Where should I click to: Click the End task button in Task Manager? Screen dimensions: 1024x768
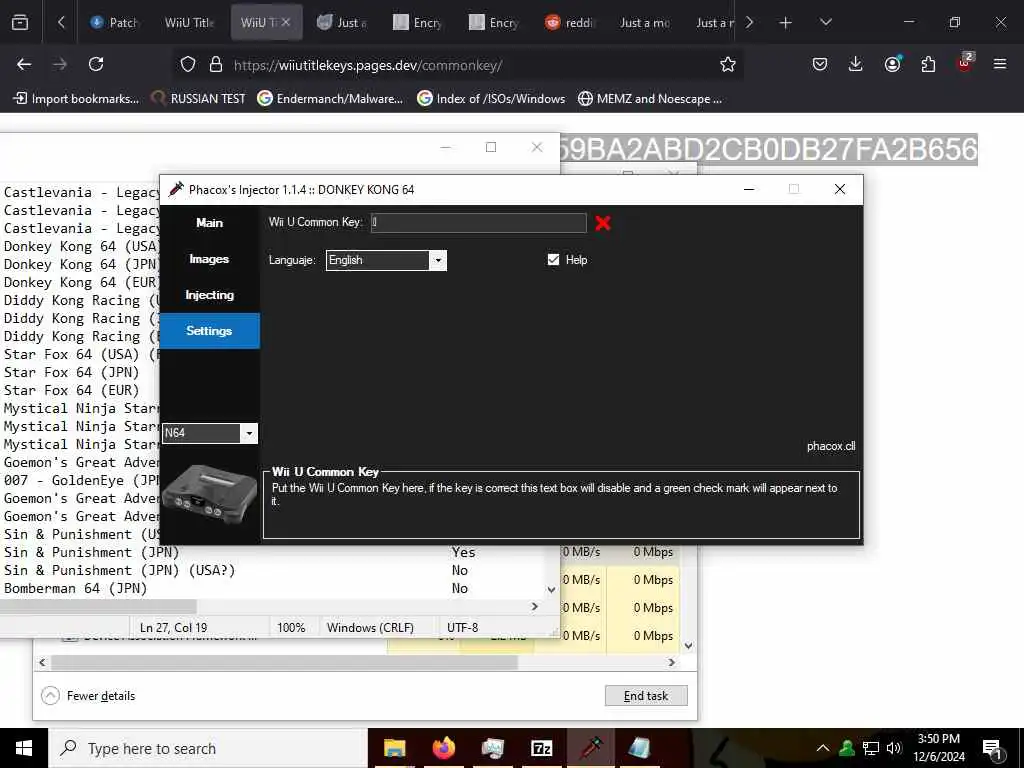tap(646, 696)
